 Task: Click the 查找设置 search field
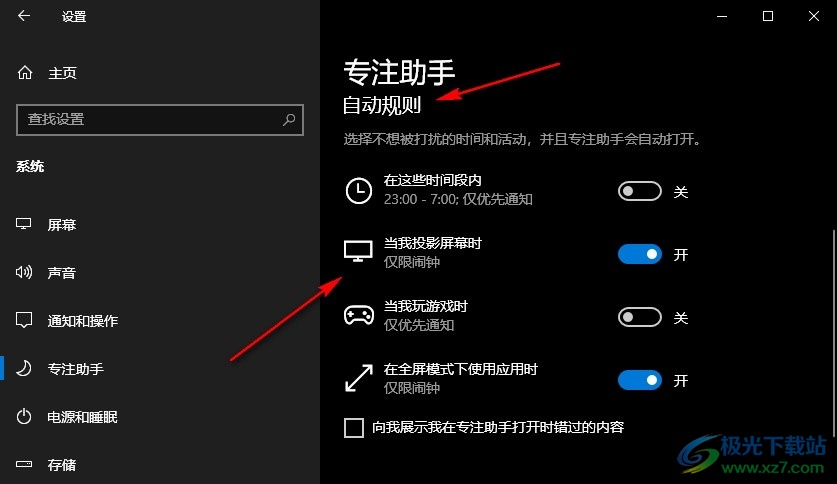160,120
